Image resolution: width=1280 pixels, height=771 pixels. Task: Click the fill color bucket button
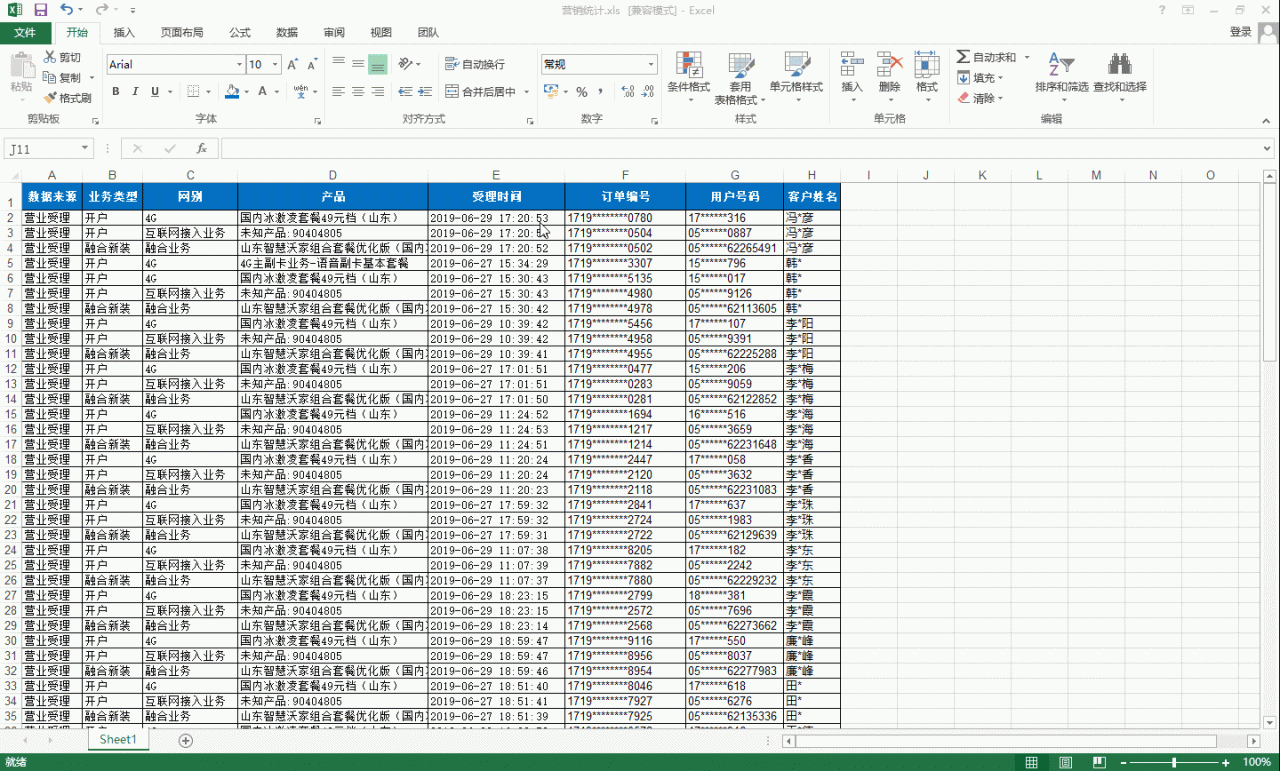(232, 92)
